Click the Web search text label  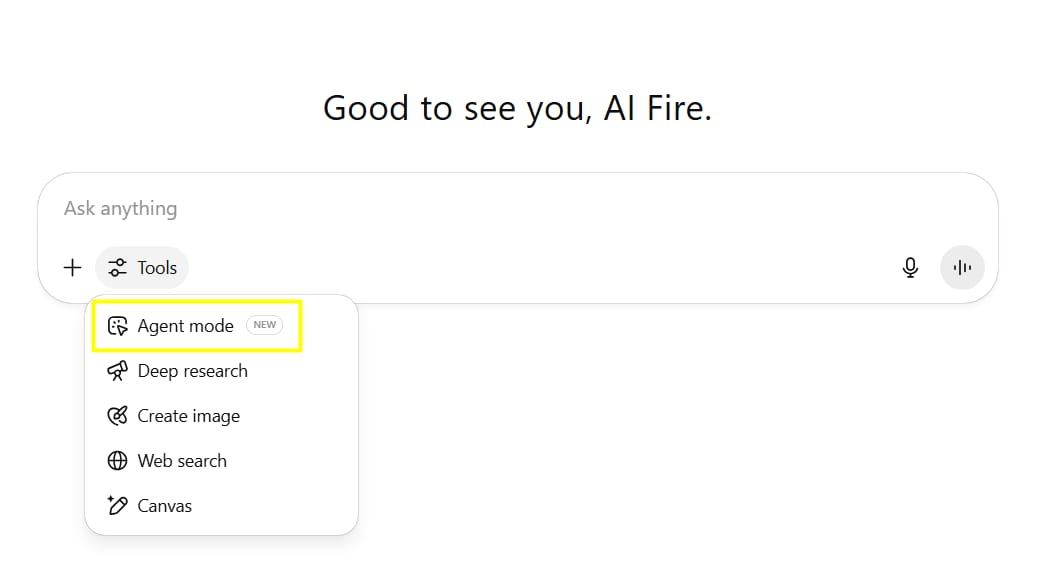182,461
